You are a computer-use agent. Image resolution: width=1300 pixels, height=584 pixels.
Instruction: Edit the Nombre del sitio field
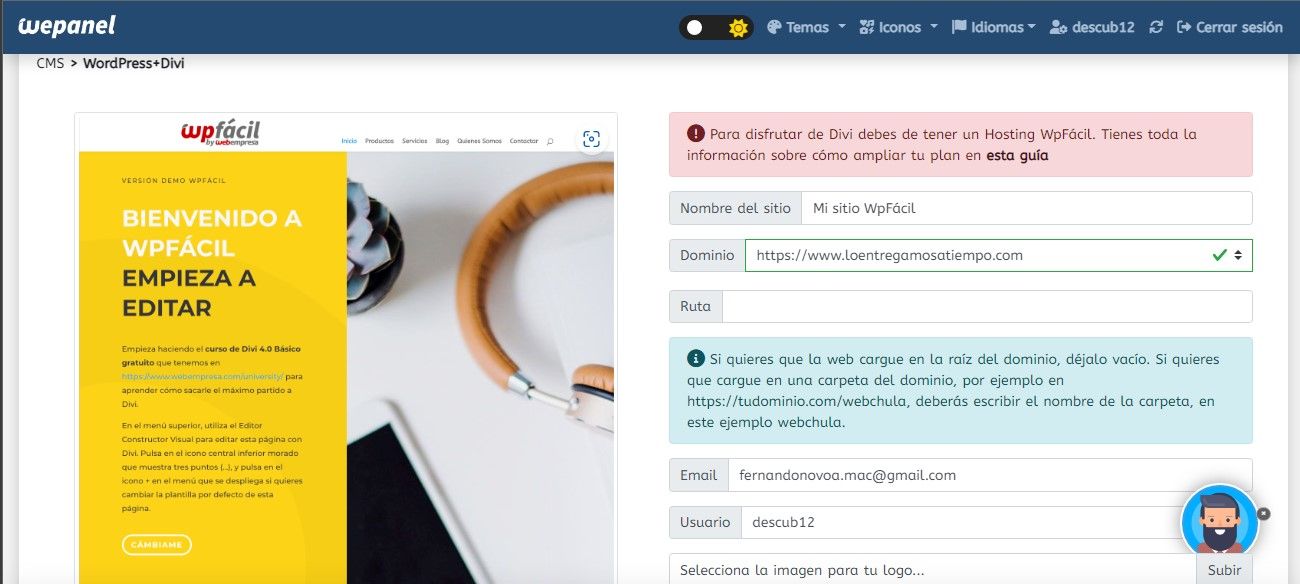(1027, 208)
